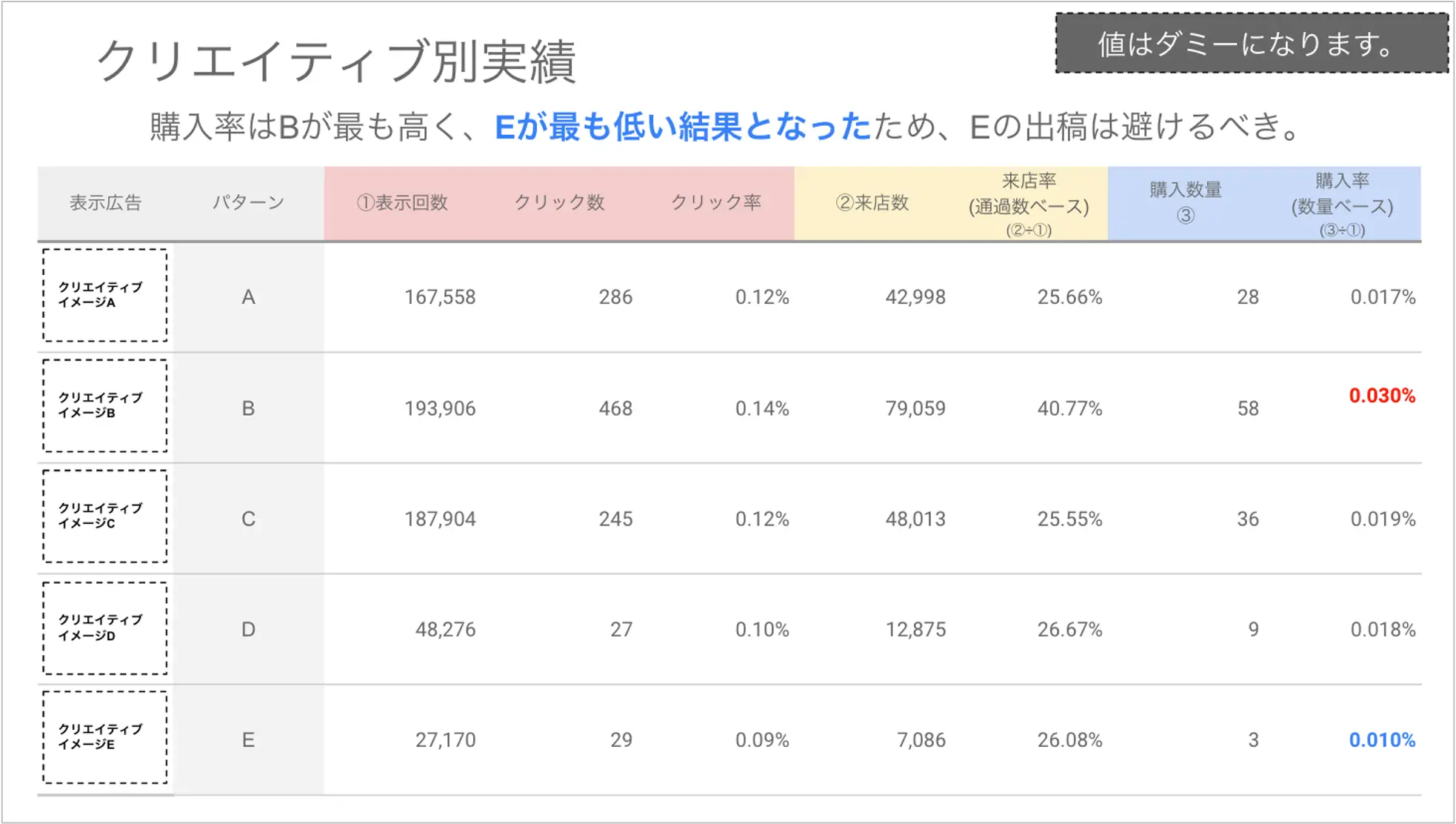Click the 来店率 (通過数ベース) header
Image resolution: width=1456 pixels, height=824 pixels.
tap(1028, 204)
